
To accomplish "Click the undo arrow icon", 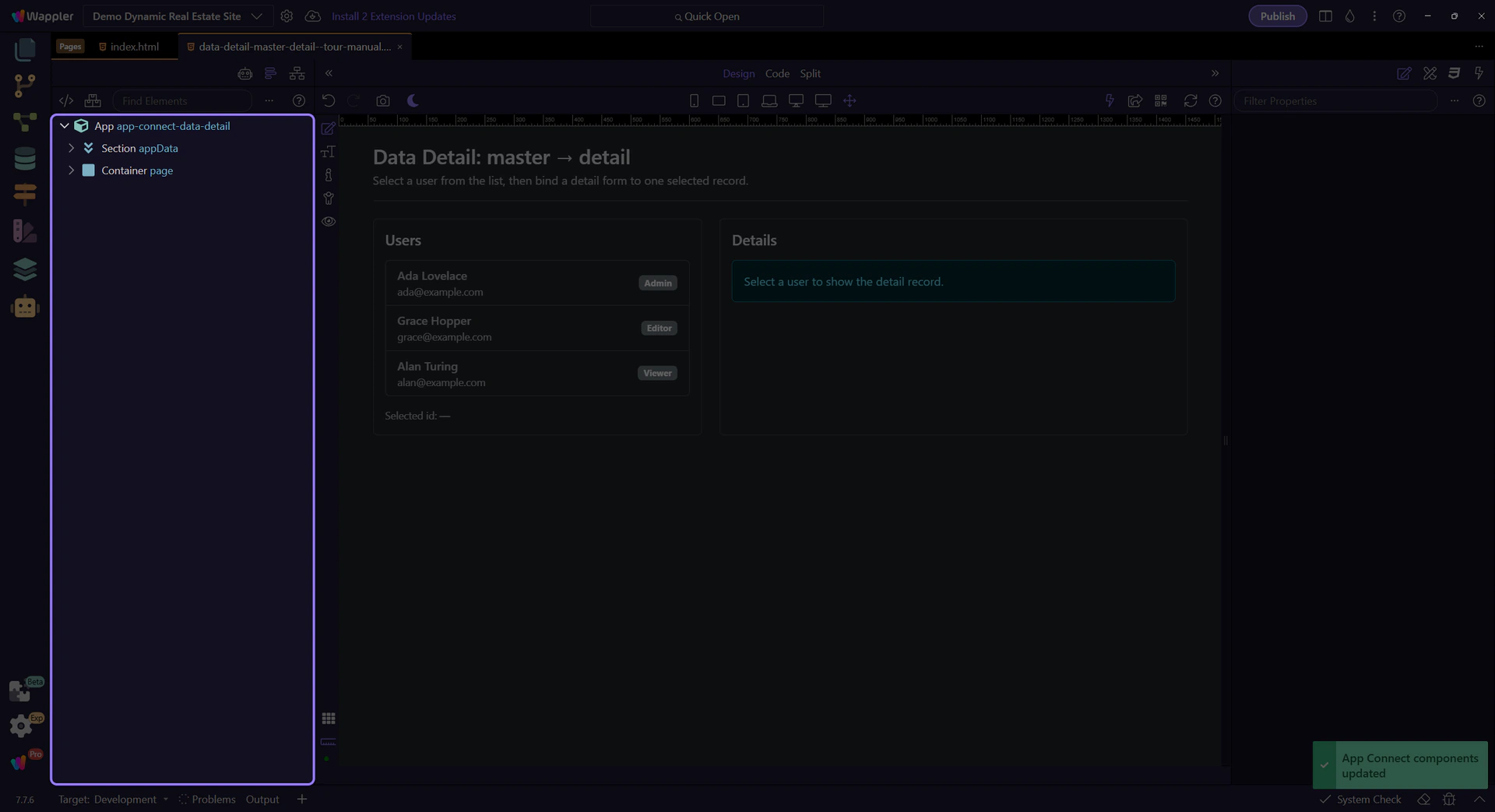I will click(329, 101).
